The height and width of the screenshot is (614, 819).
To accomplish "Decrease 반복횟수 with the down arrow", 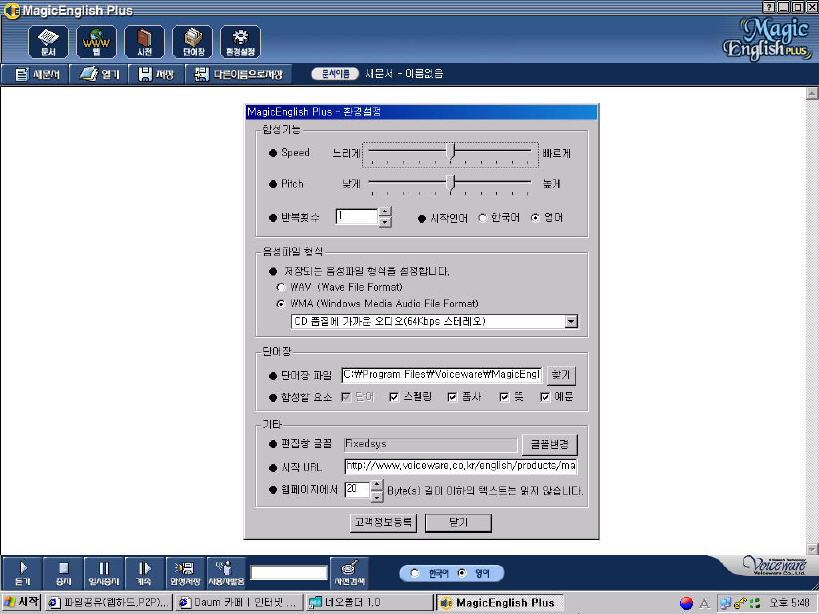I will (385, 222).
